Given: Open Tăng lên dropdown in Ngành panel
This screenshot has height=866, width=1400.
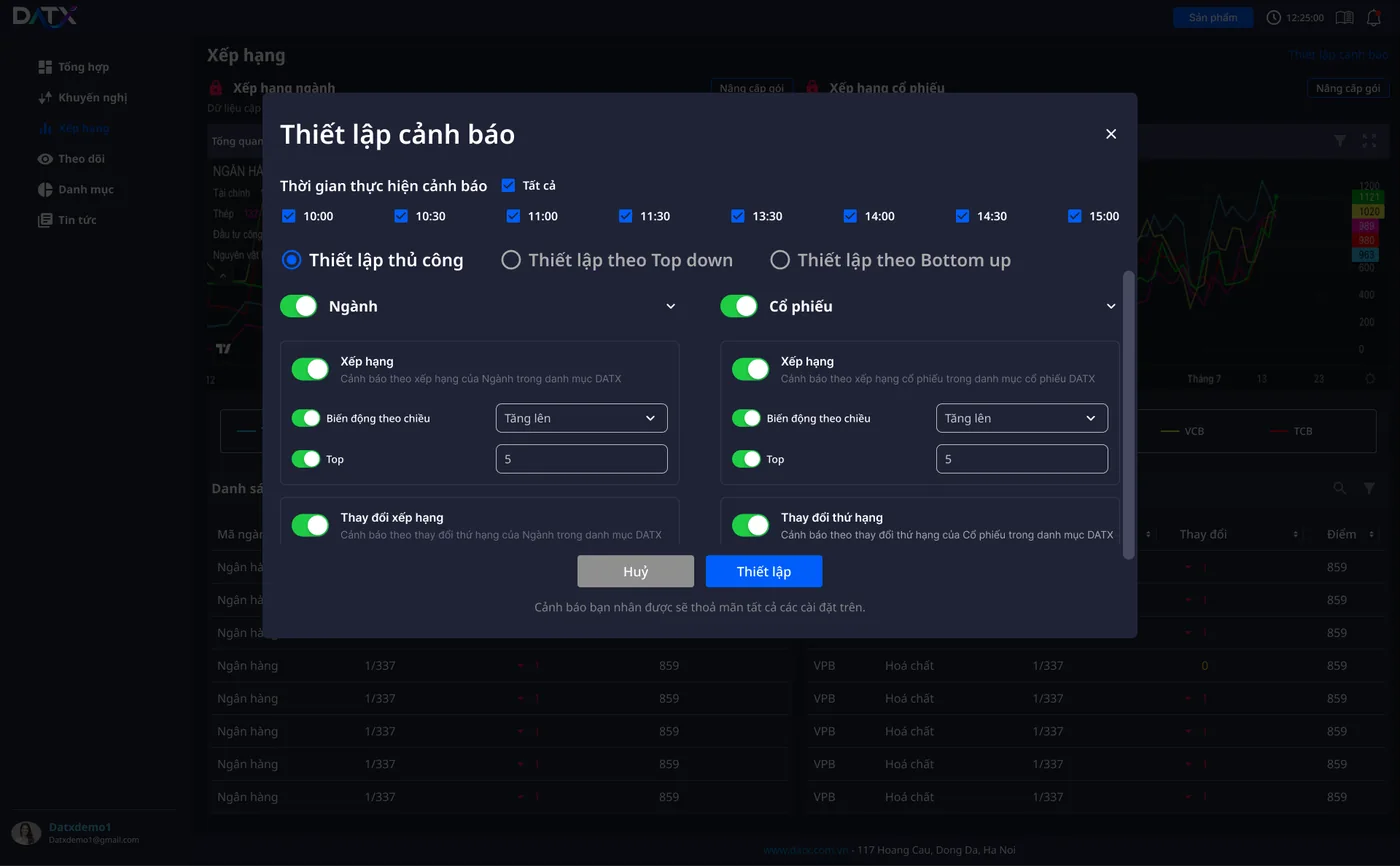Looking at the screenshot, I should point(582,418).
